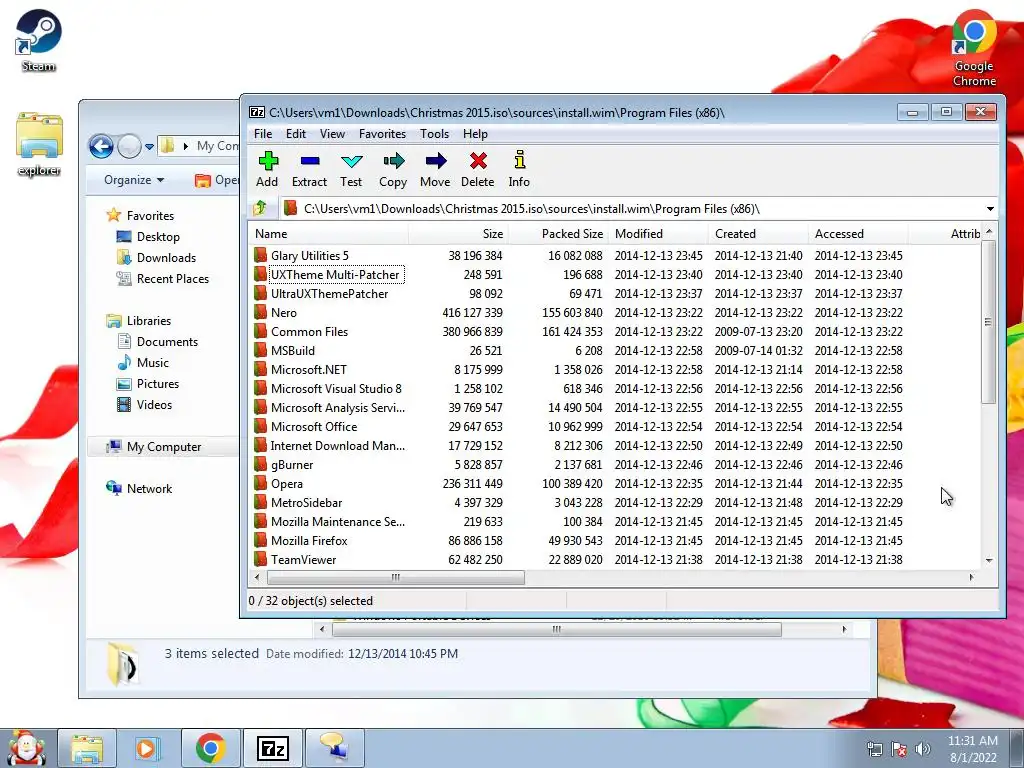Open the File menu

[263, 134]
